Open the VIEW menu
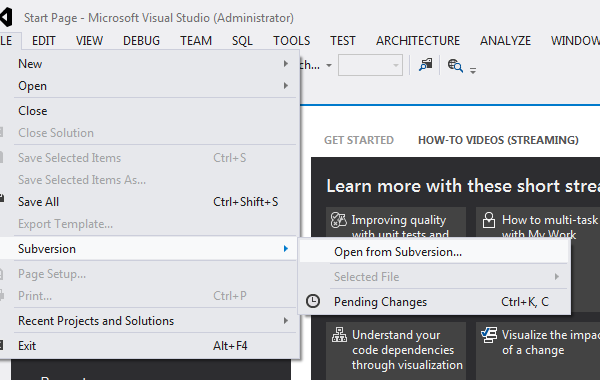Image resolution: width=600 pixels, height=380 pixels. (x=89, y=41)
